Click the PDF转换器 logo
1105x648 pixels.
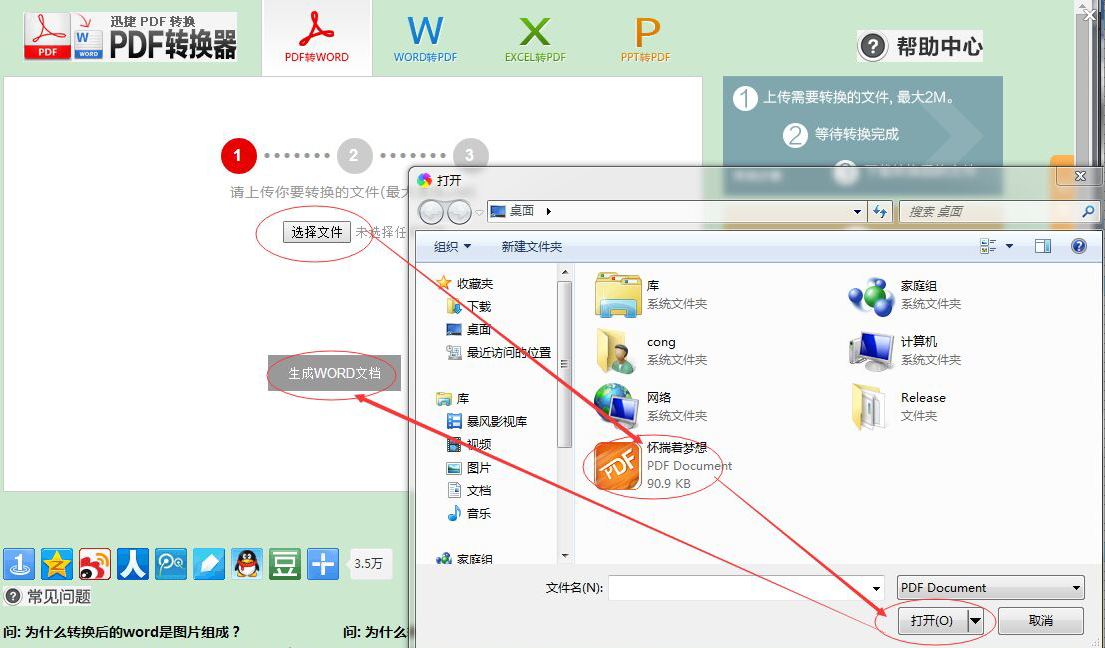[130, 37]
